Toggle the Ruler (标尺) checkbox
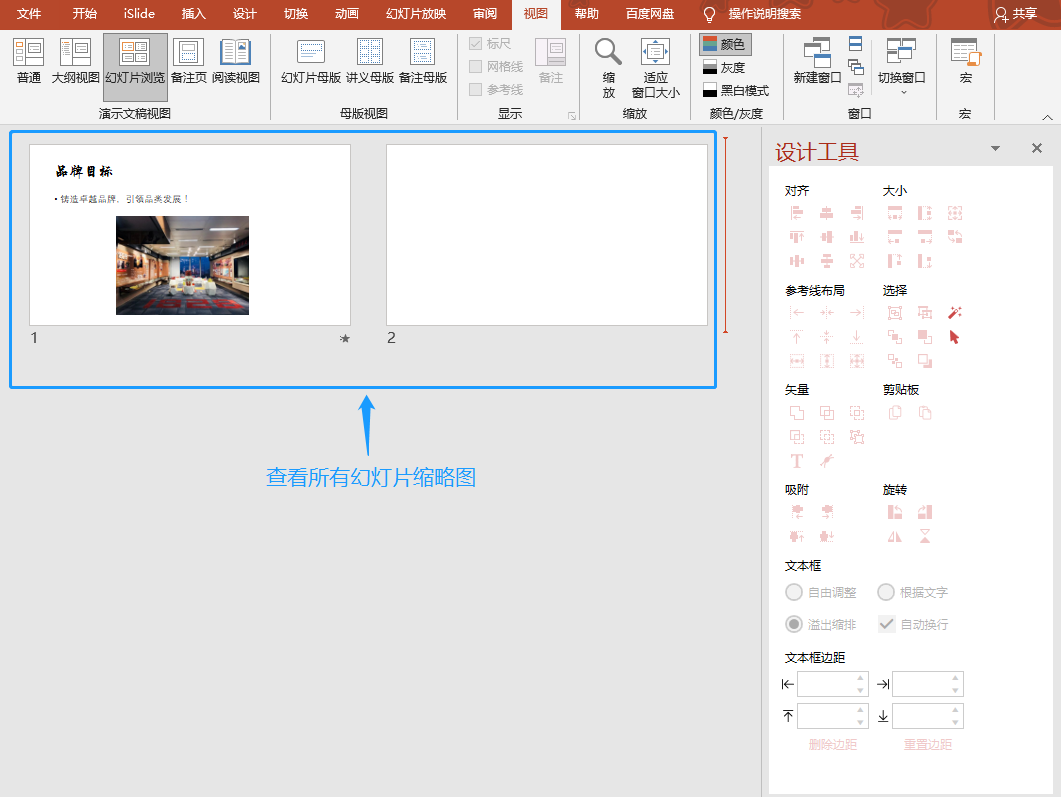 click(x=476, y=44)
